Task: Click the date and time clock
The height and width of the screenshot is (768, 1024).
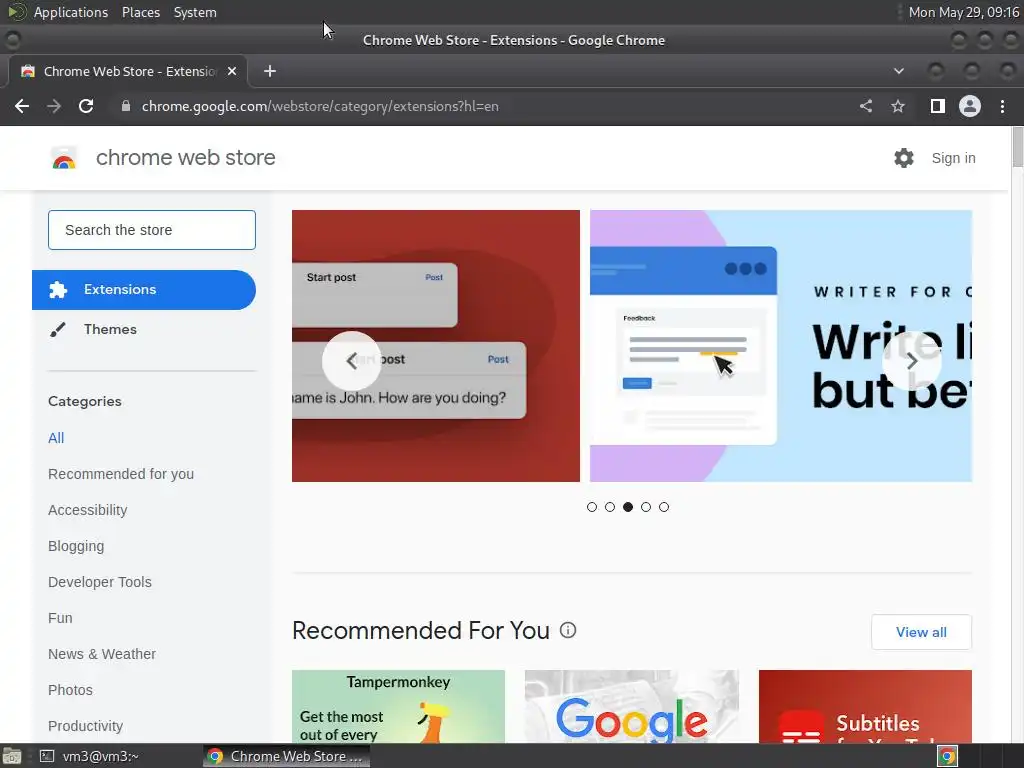Action: [963, 12]
